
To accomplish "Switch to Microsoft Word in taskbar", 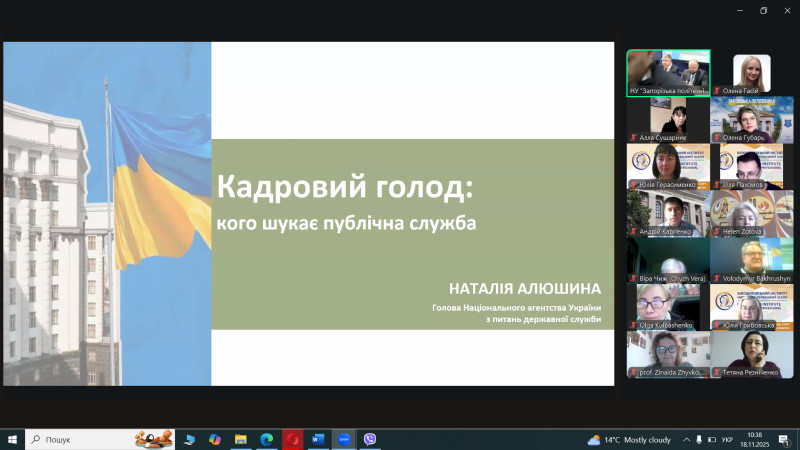I will click(x=319, y=439).
